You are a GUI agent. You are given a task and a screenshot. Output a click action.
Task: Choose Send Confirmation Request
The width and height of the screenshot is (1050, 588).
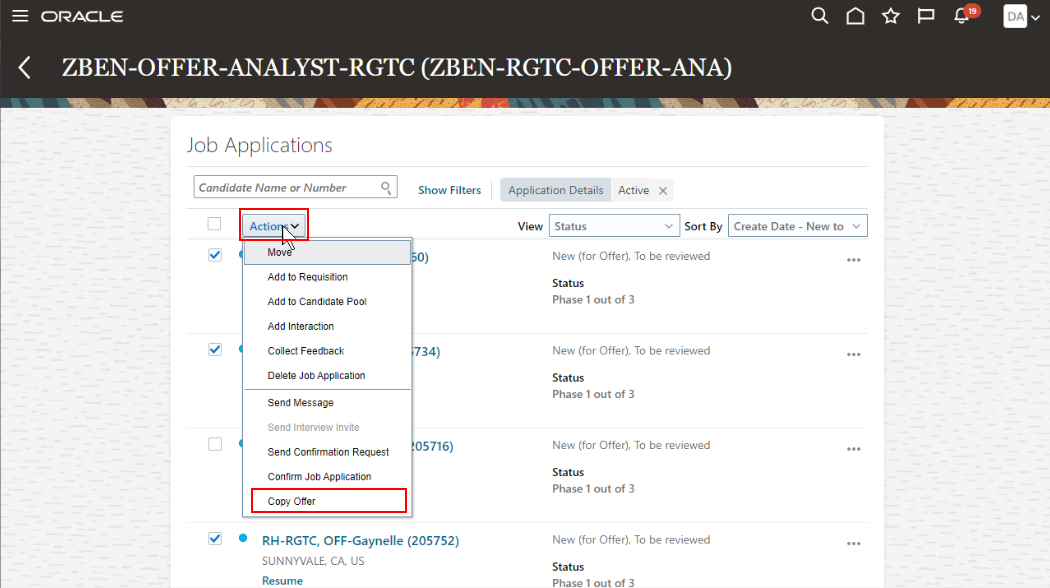coord(327,452)
